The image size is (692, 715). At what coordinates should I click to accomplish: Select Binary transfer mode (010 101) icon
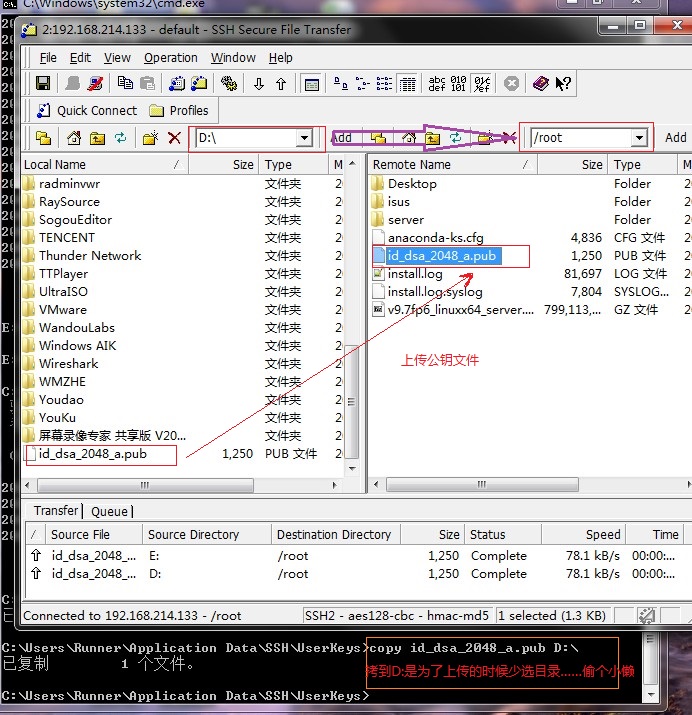tap(459, 83)
